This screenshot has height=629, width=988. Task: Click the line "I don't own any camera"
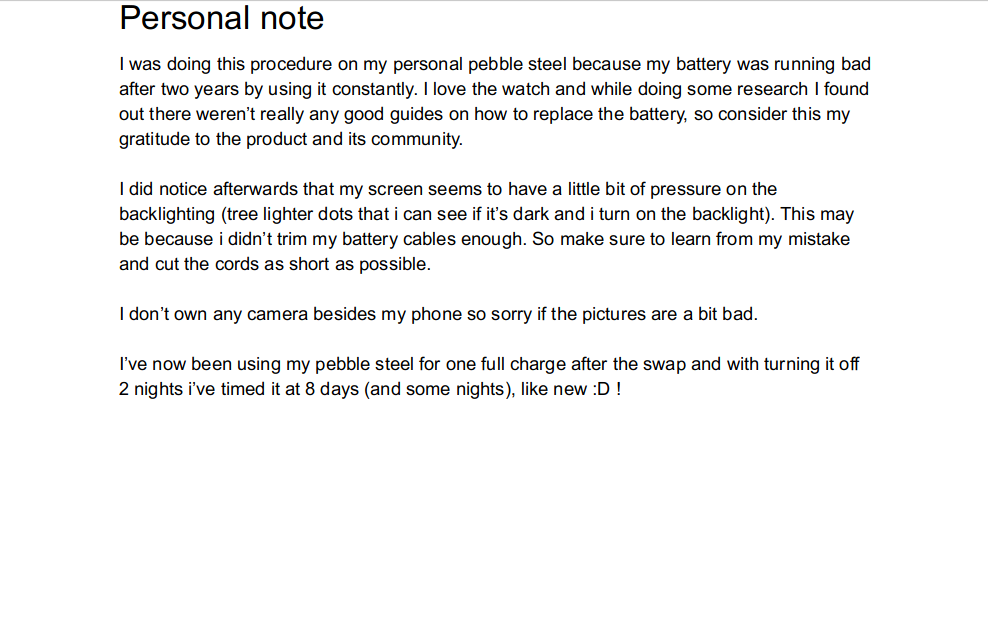click(439, 314)
